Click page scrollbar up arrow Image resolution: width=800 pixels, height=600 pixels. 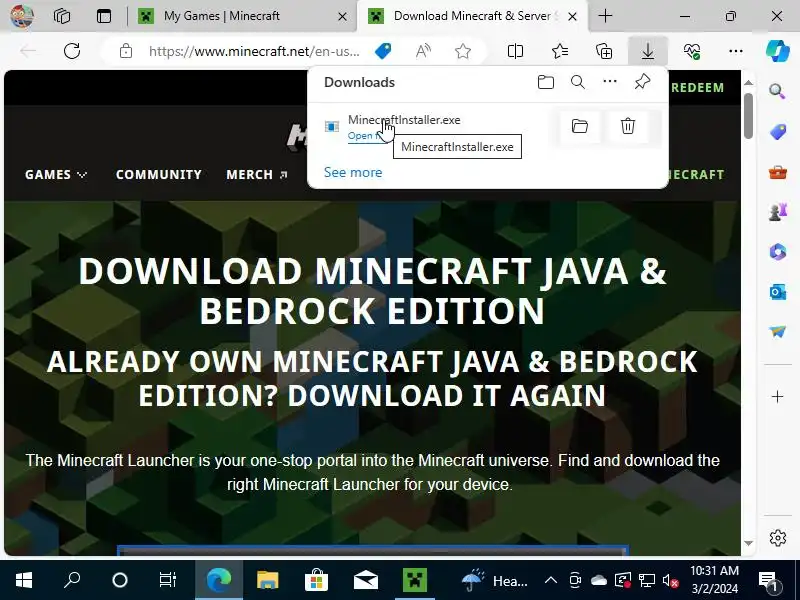click(748, 83)
